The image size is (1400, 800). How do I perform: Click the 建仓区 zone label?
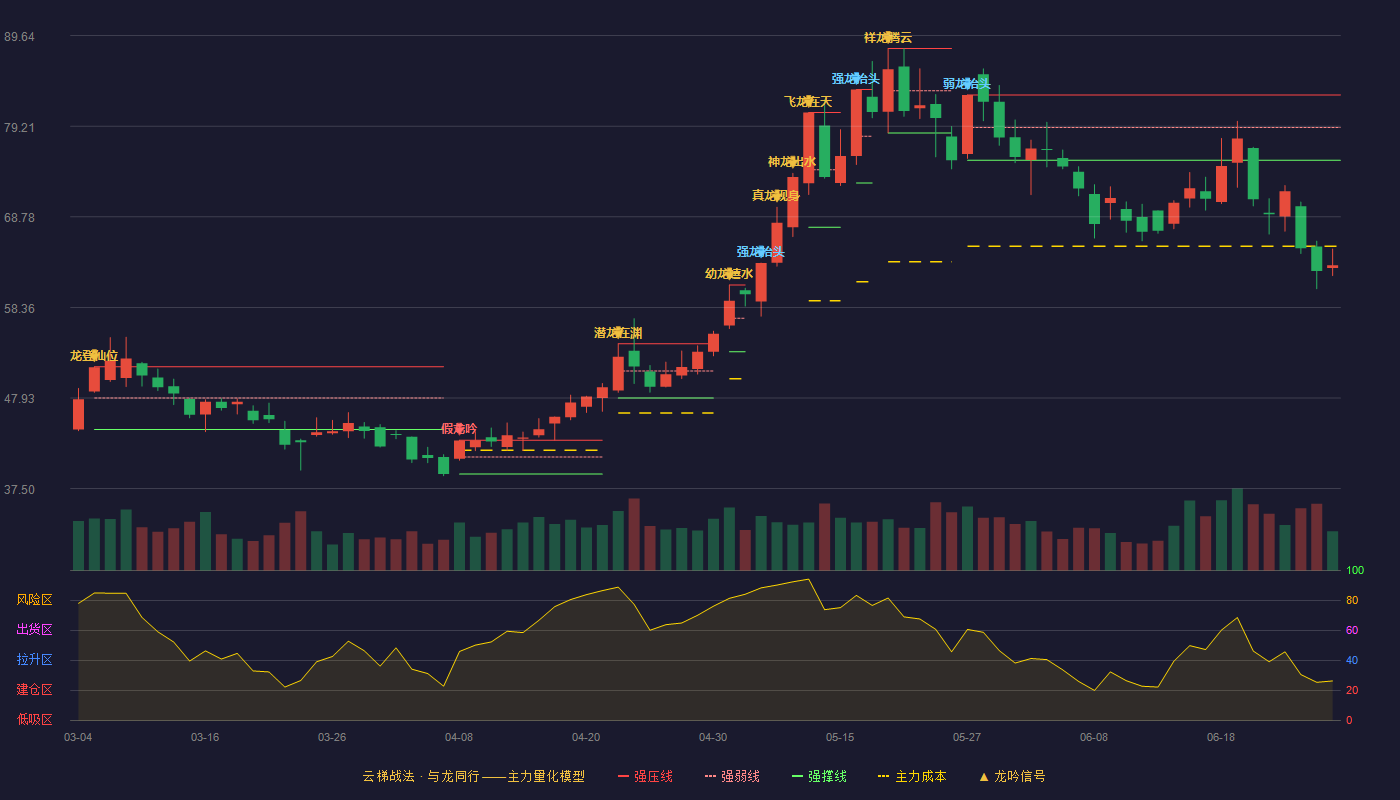pyautogui.click(x=35, y=690)
